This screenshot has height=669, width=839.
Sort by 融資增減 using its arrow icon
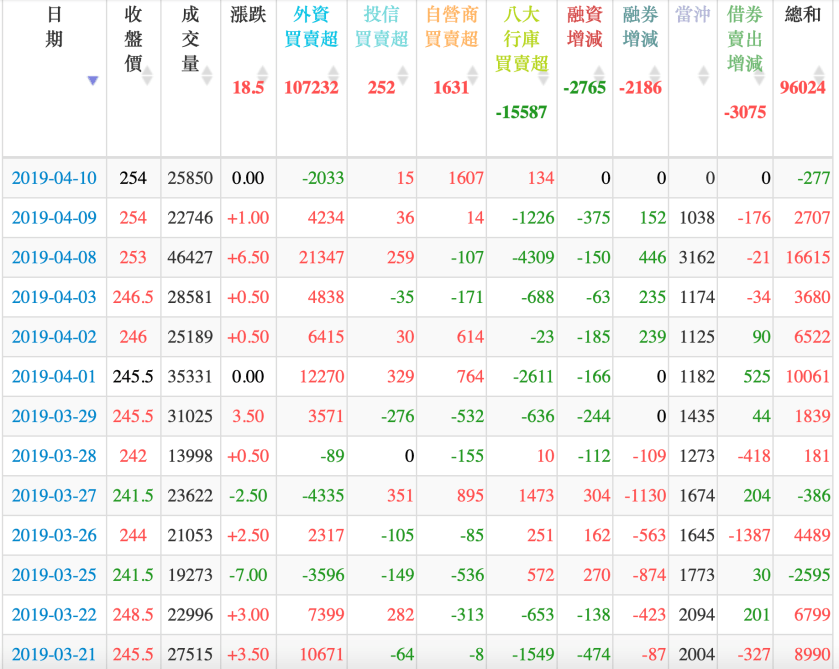pos(599,73)
